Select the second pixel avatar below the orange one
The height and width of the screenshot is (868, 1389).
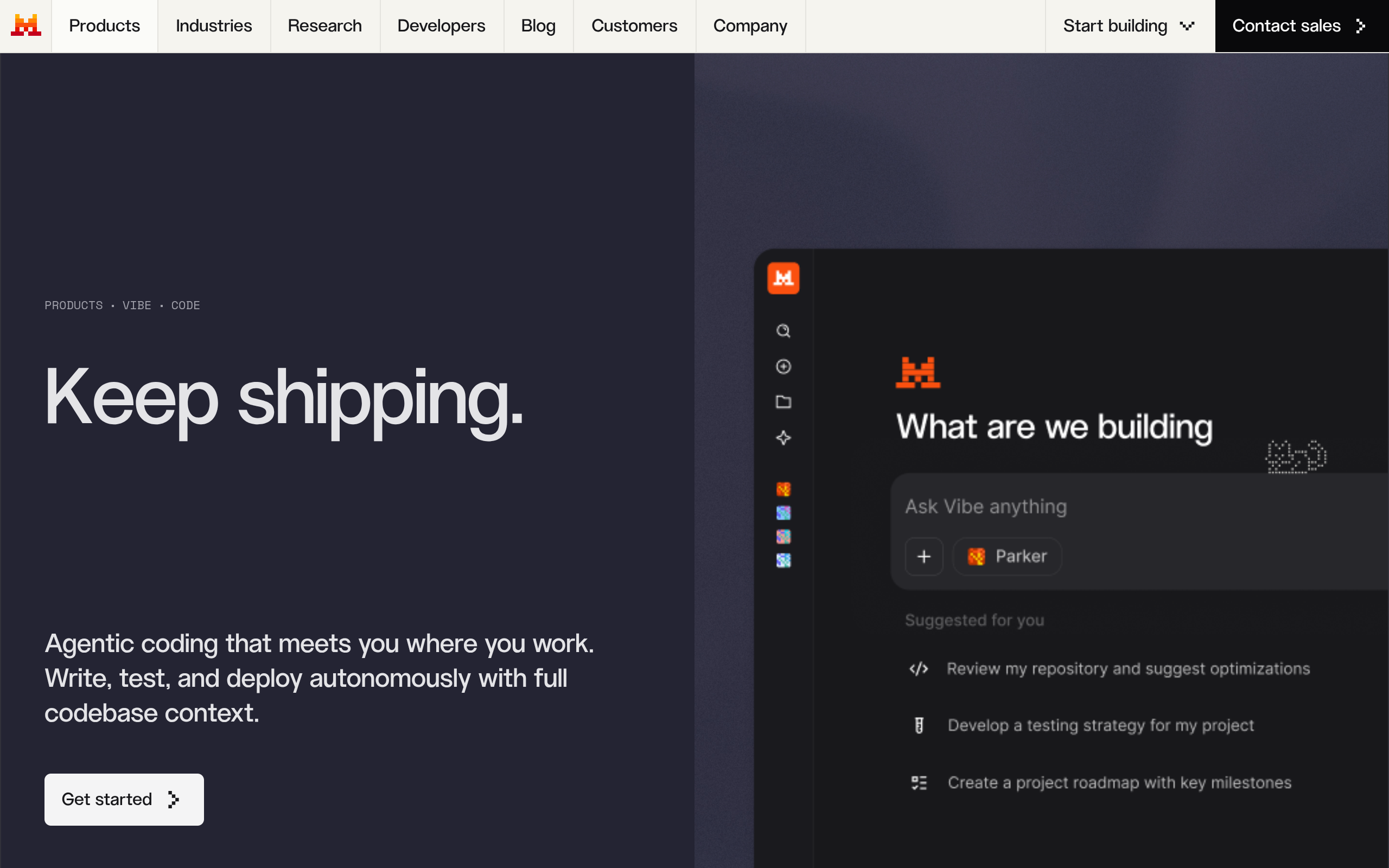[x=783, y=513]
